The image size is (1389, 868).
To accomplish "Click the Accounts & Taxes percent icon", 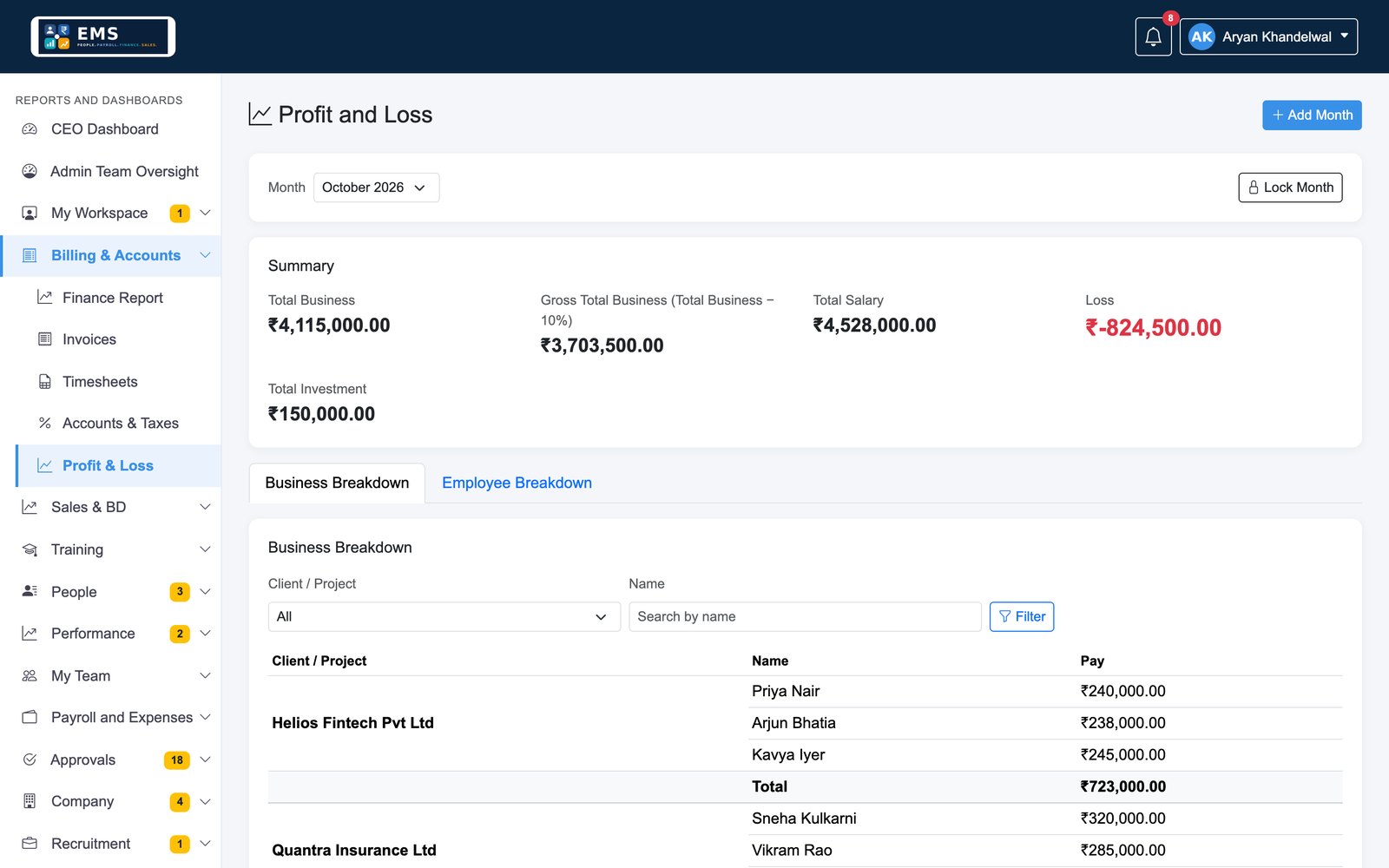I will (45, 424).
